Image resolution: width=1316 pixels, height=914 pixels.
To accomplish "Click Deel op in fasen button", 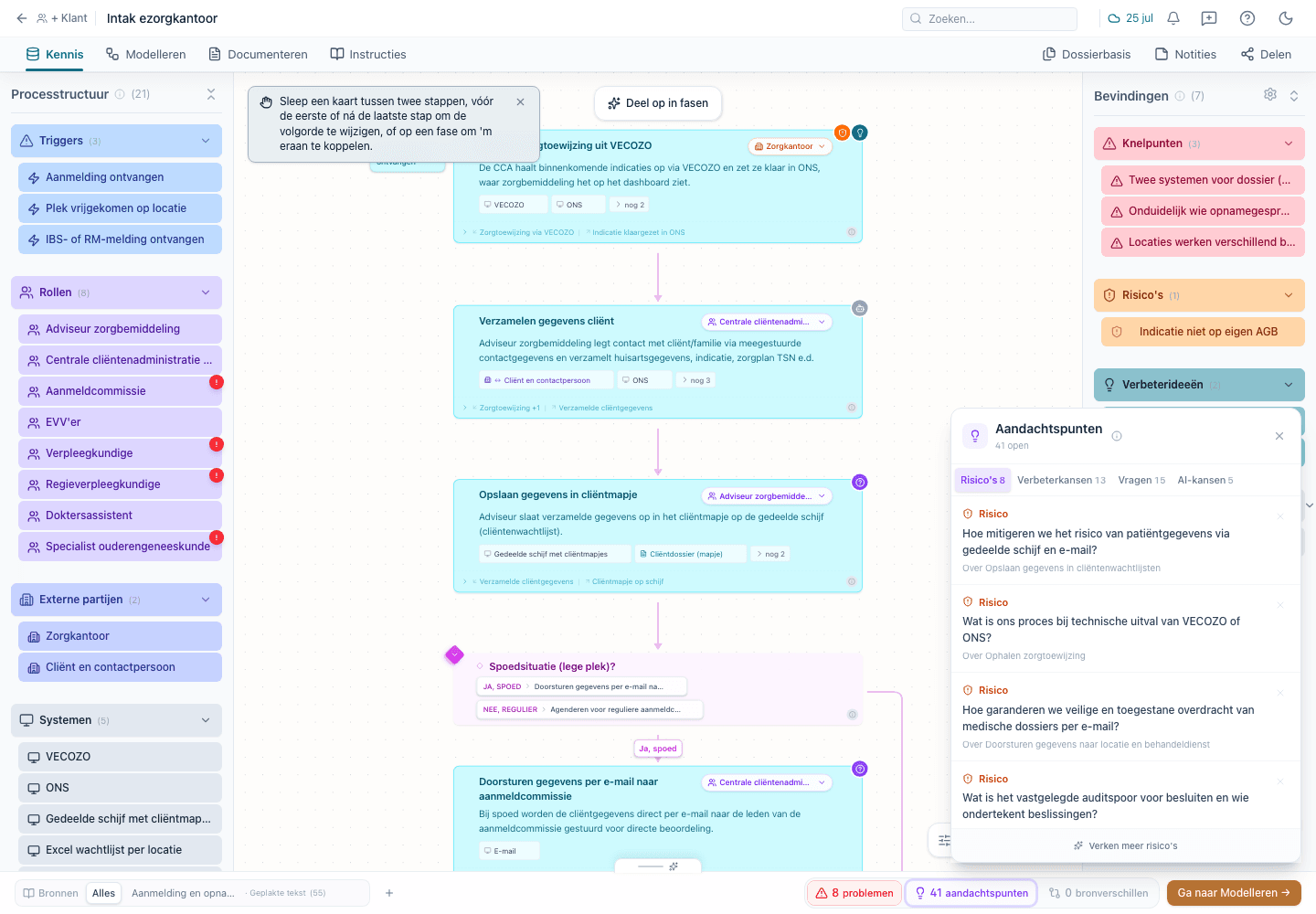I will click(658, 103).
